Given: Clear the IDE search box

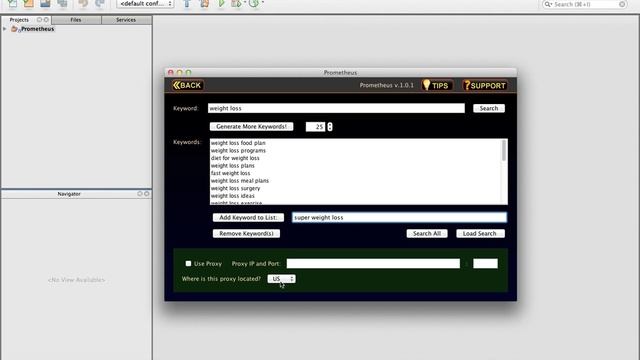Looking at the screenshot, I should pyautogui.click(x=622, y=4).
